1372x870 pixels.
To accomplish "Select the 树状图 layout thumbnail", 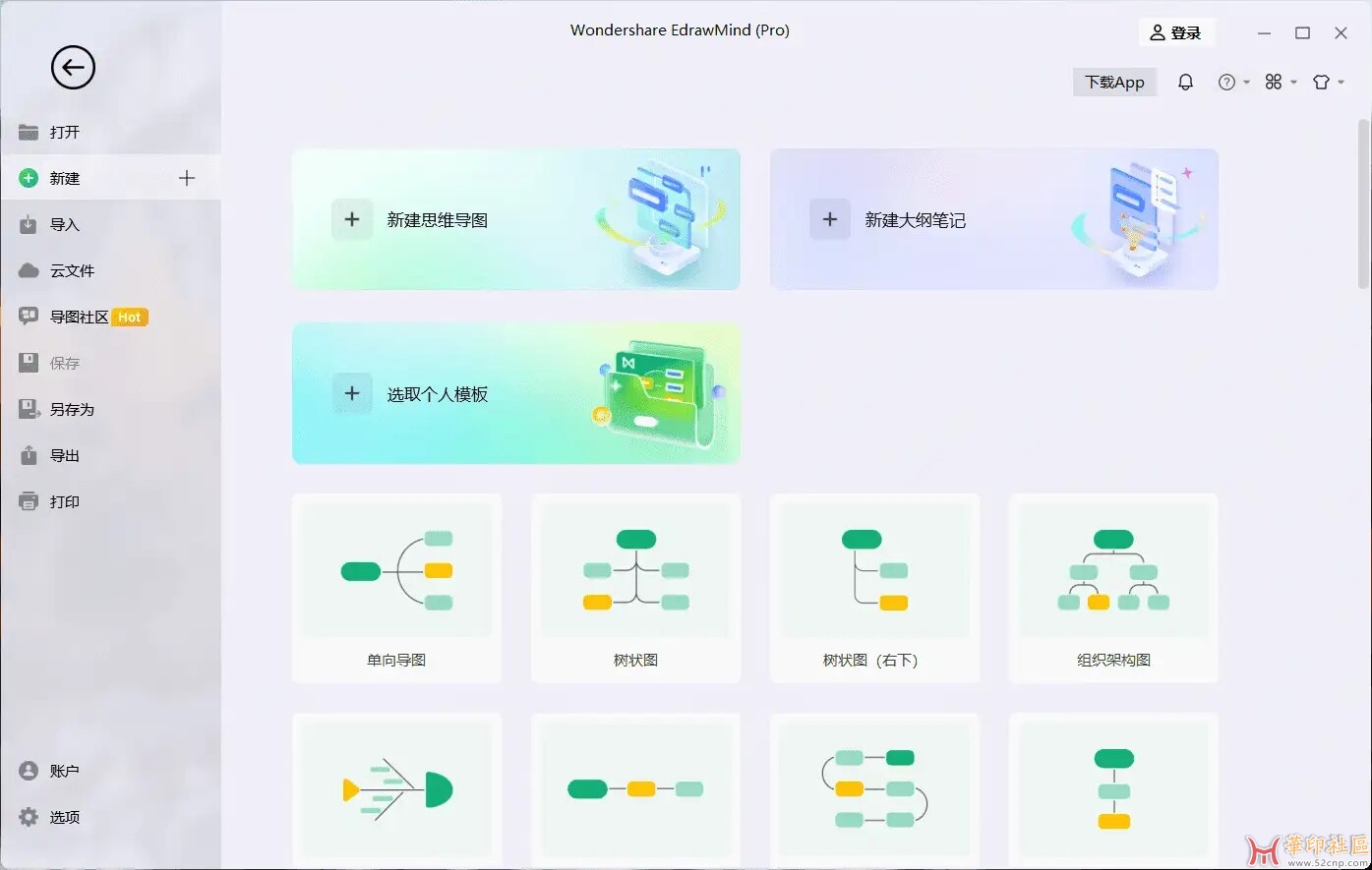I will (x=636, y=588).
